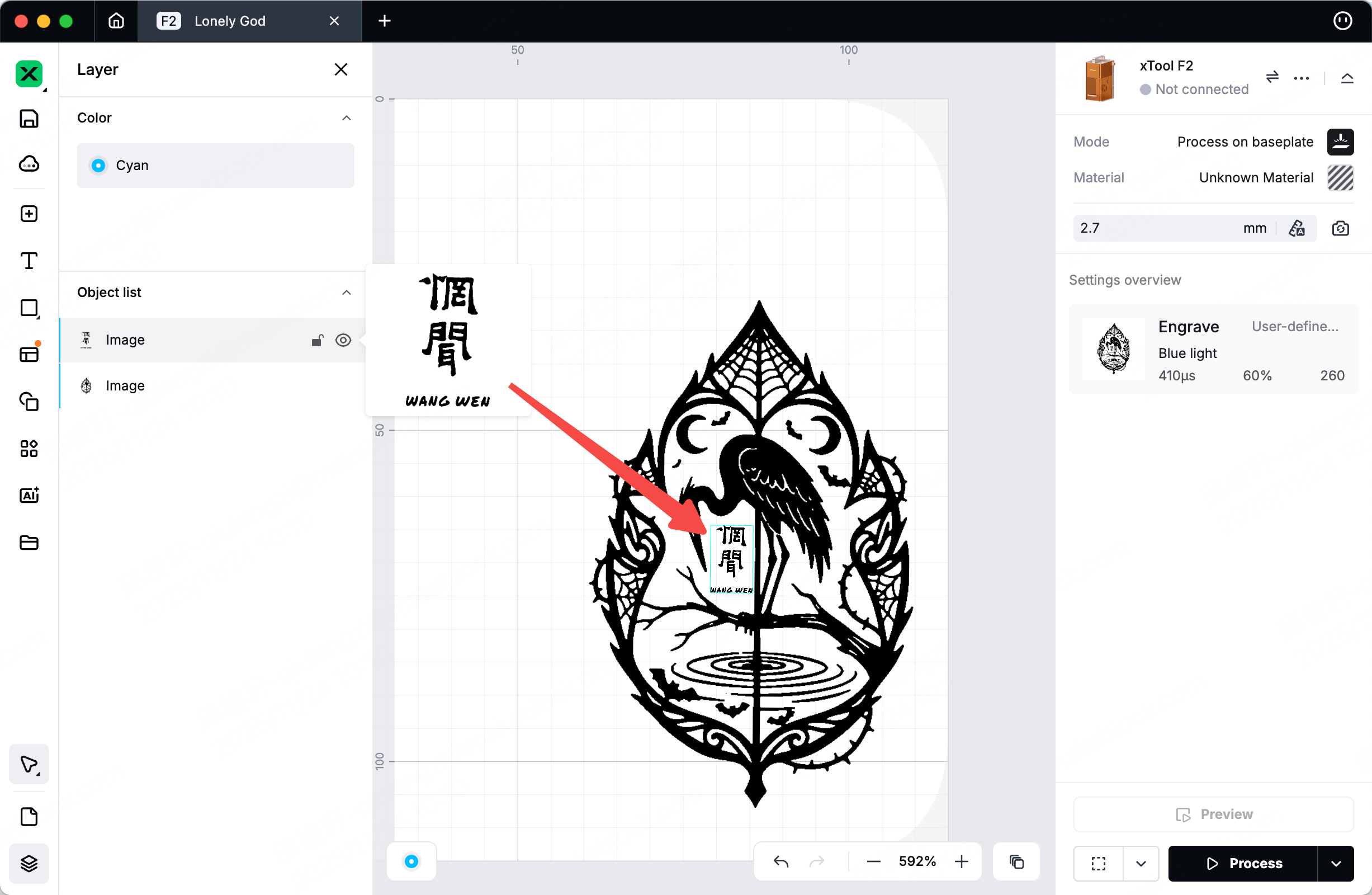This screenshot has width=1372, height=895.
Task: Click the Layers icon at sidebar bottom
Action: pos(29,863)
